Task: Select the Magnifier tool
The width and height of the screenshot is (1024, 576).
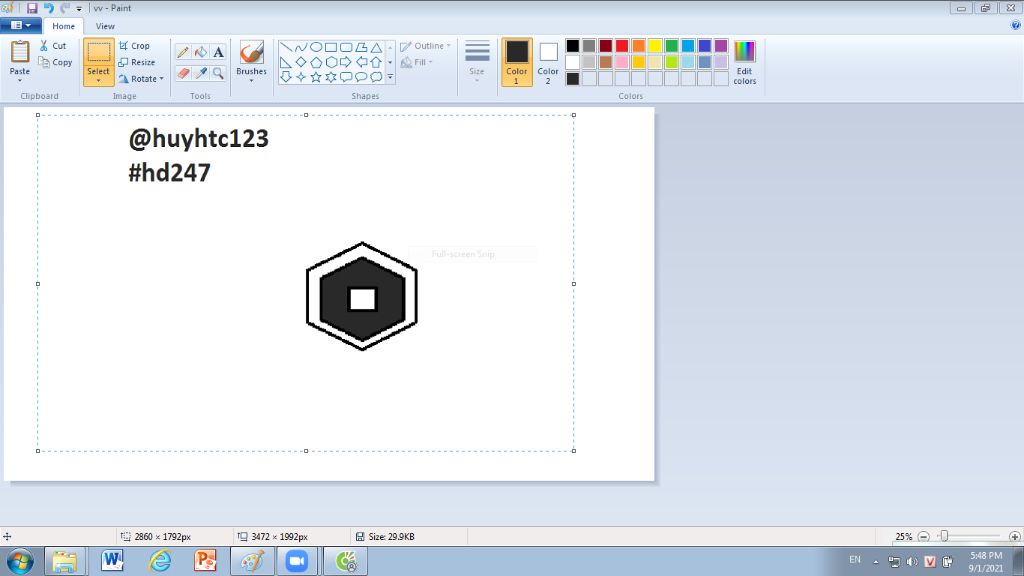Action: pyautogui.click(x=218, y=73)
